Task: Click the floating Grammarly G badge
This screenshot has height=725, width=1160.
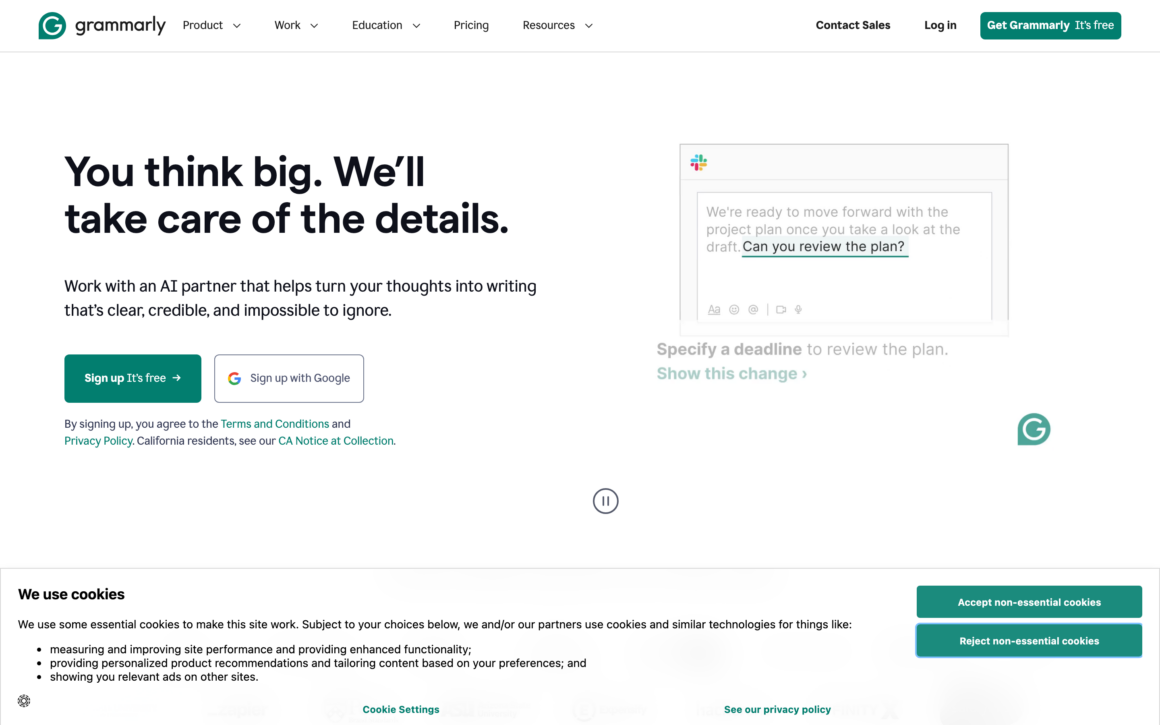Action: (1033, 429)
